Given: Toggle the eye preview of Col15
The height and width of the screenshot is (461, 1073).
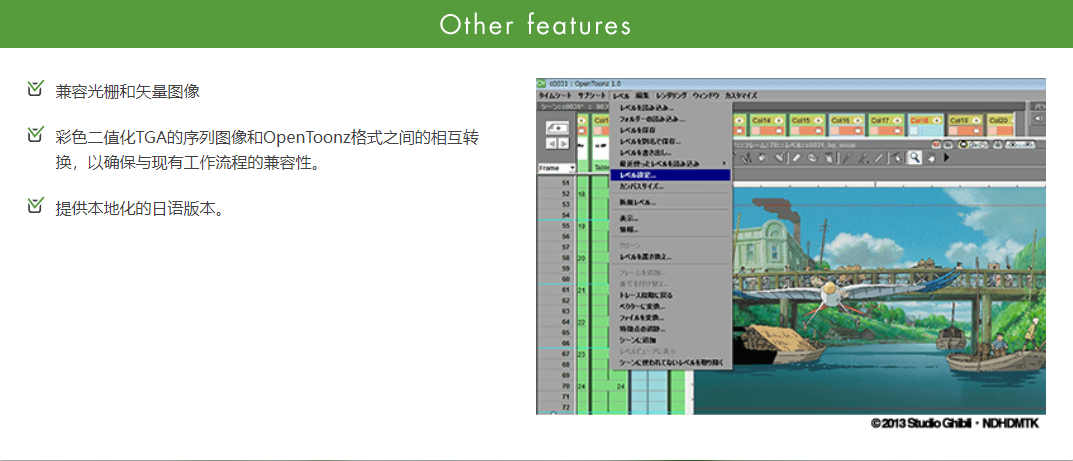Looking at the screenshot, I should point(818,120).
